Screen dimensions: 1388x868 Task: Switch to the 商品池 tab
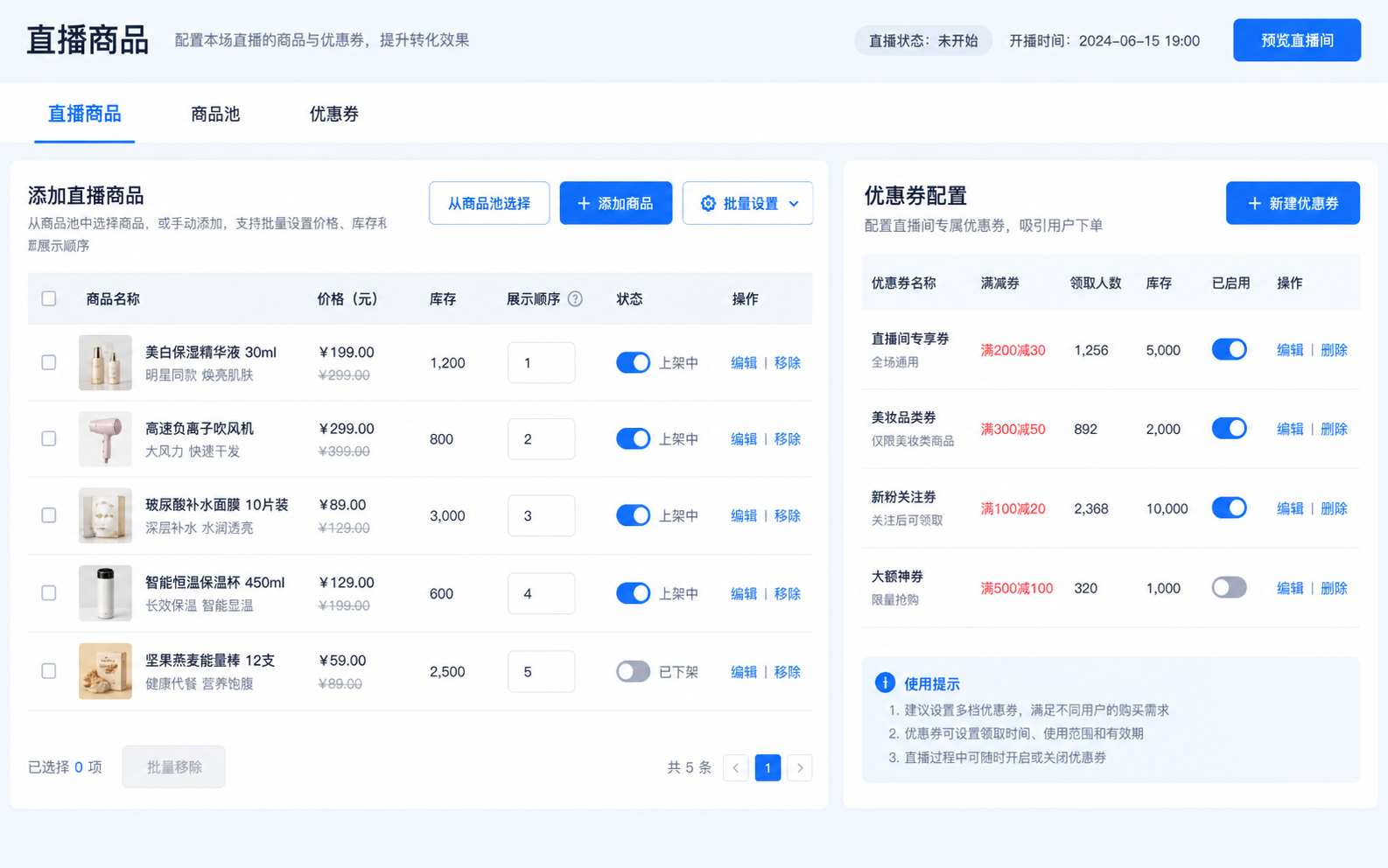215,115
